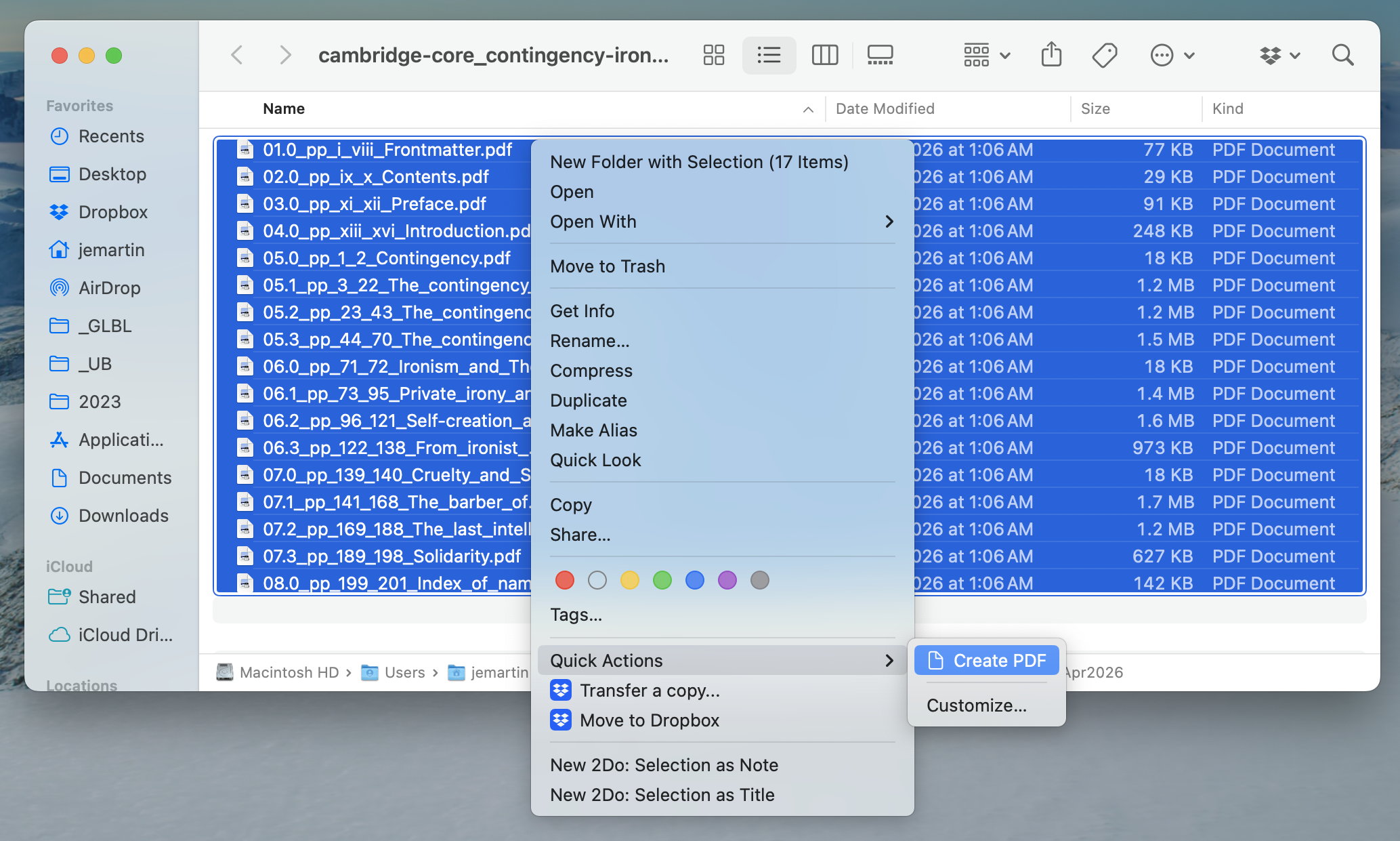Apply the red tag color
The image size is (1400, 841).
pyautogui.click(x=564, y=580)
